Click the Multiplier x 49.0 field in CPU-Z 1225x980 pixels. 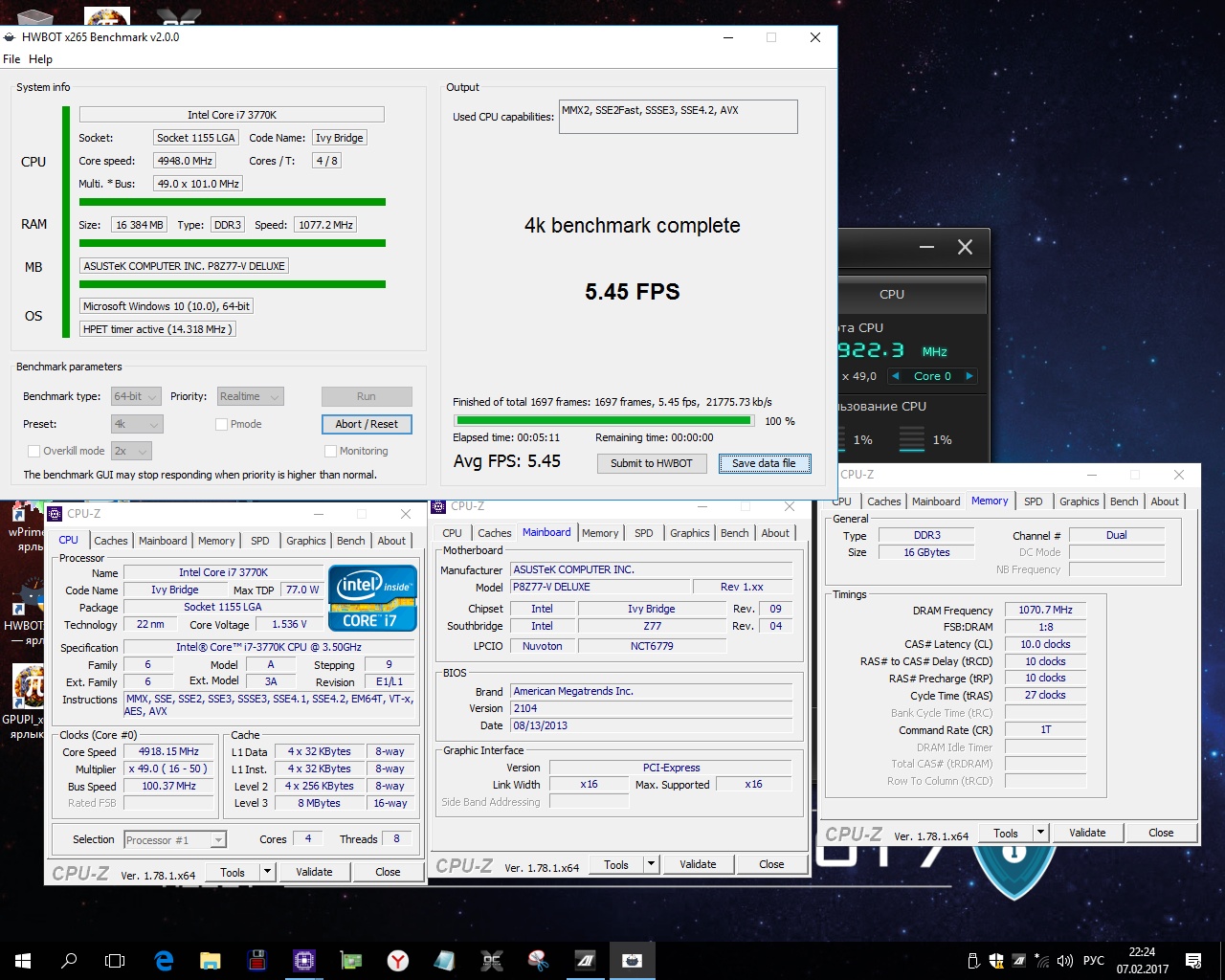click(168, 768)
